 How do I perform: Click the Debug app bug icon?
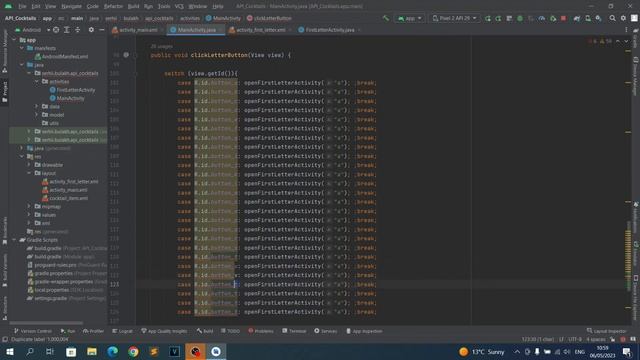(x=520, y=18)
